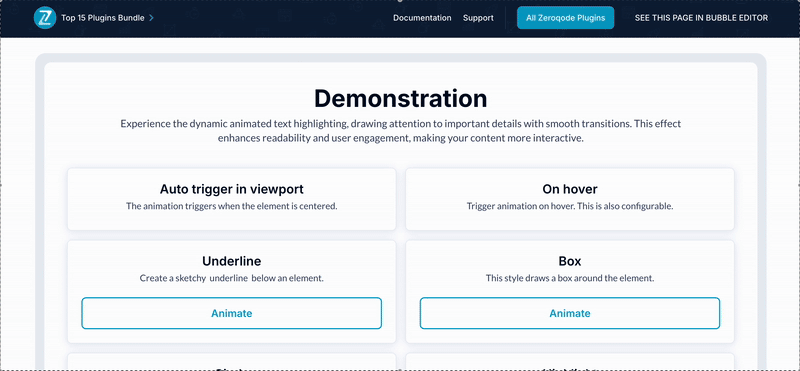
Task: Click the 'Experience the dynamic animated text' description paragraph
Action: (401, 131)
